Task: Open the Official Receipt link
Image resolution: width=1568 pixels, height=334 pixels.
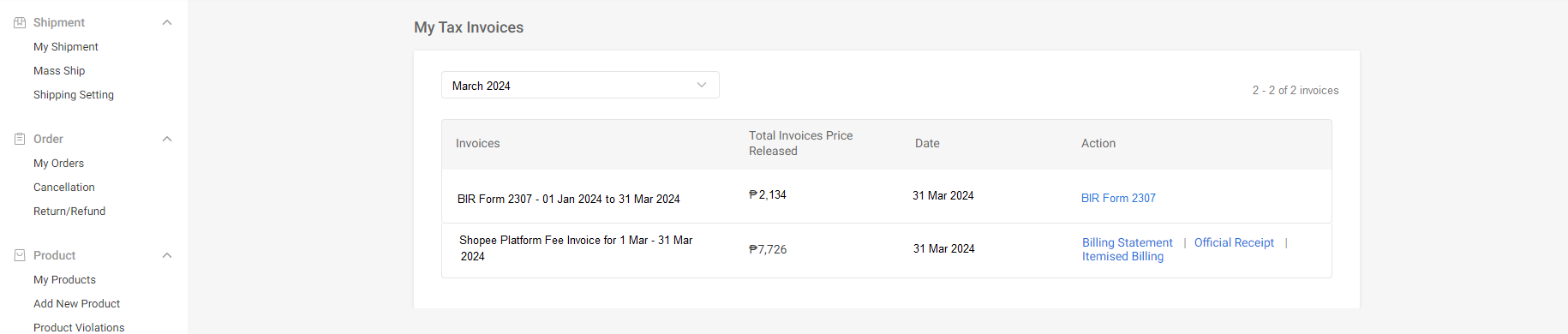Action: [x=1234, y=242]
